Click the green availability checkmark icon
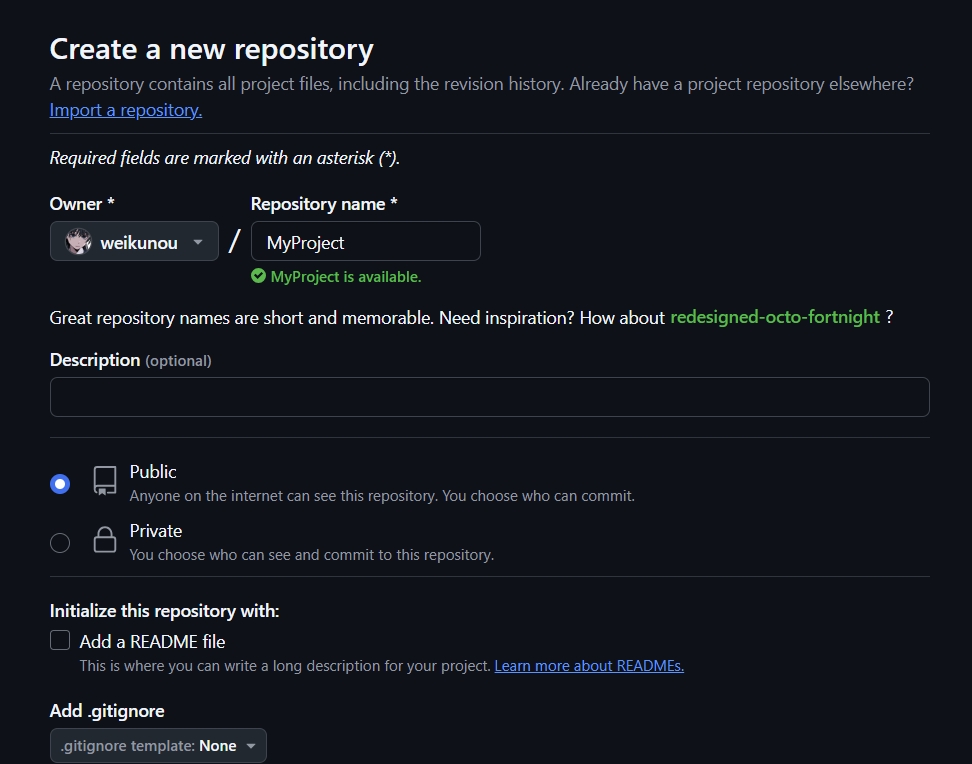The image size is (972, 764). click(258, 276)
